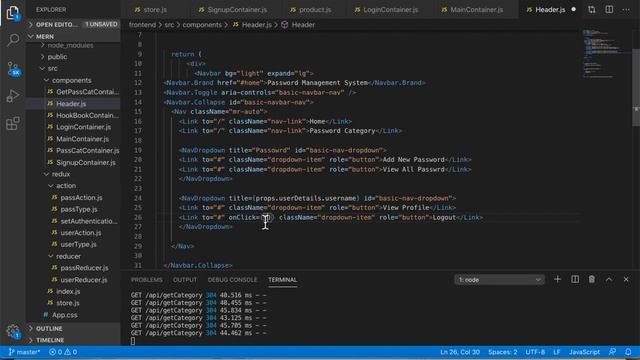Open the compare changes editor icon
640x360 pixels.
pyautogui.click(x=591, y=9)
